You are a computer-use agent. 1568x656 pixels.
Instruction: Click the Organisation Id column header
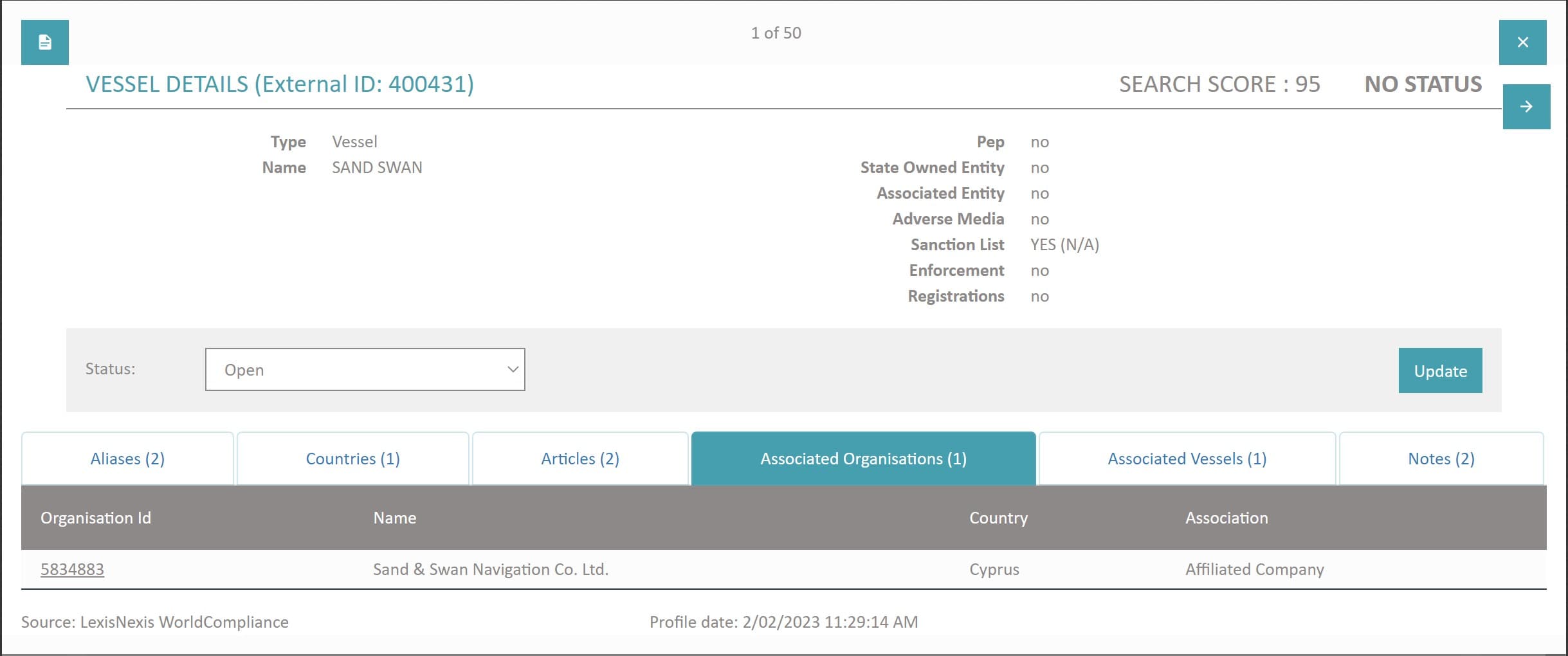click(96, 518)
